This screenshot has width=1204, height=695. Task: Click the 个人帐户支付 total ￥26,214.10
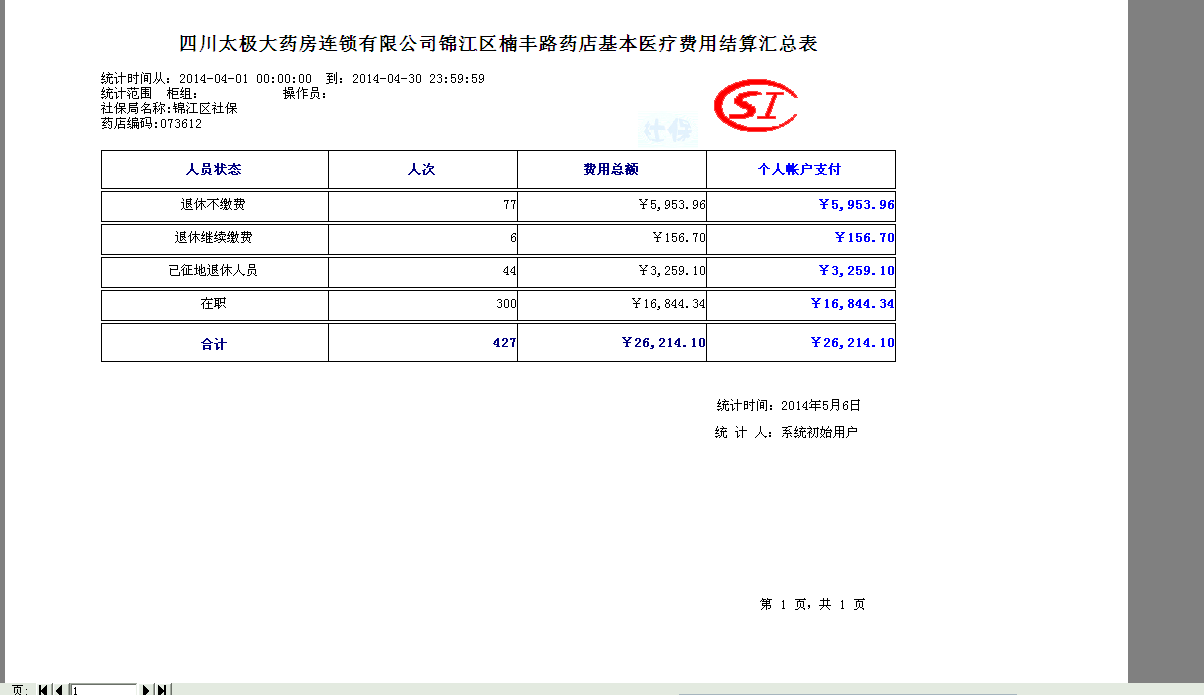852,343
